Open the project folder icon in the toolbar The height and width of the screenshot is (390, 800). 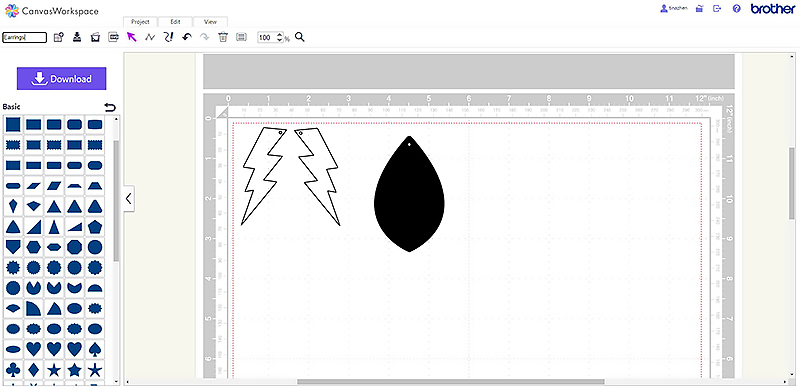95,37
